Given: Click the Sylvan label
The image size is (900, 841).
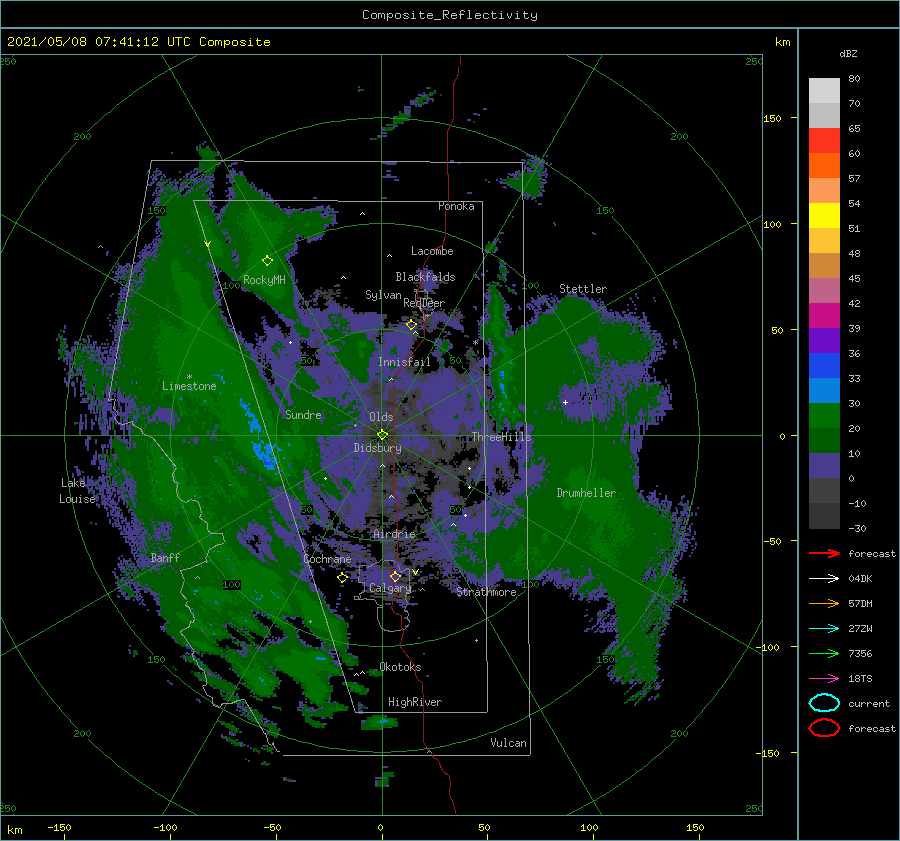Looking at the screenshot, I should pyautogui.click(x=383, y=295).
